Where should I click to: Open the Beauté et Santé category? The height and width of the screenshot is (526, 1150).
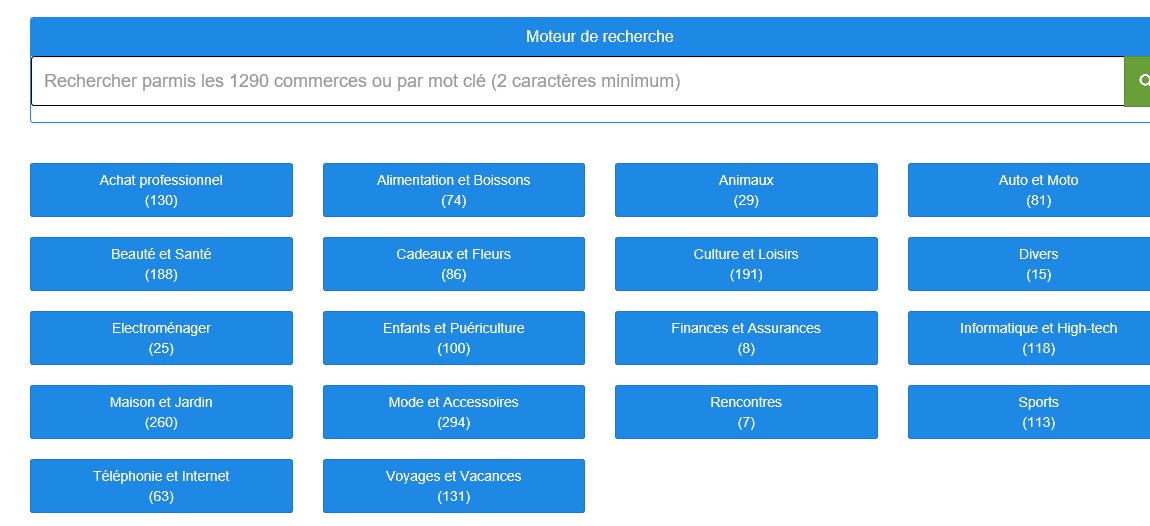(161, 264)
